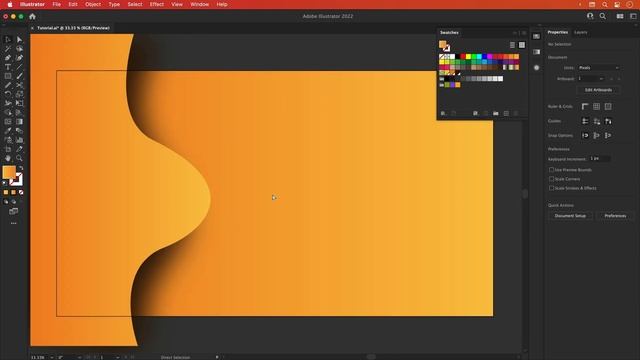640x360 pixels.
Task: Open the Object menu
Action: click(x=93, y=4)
